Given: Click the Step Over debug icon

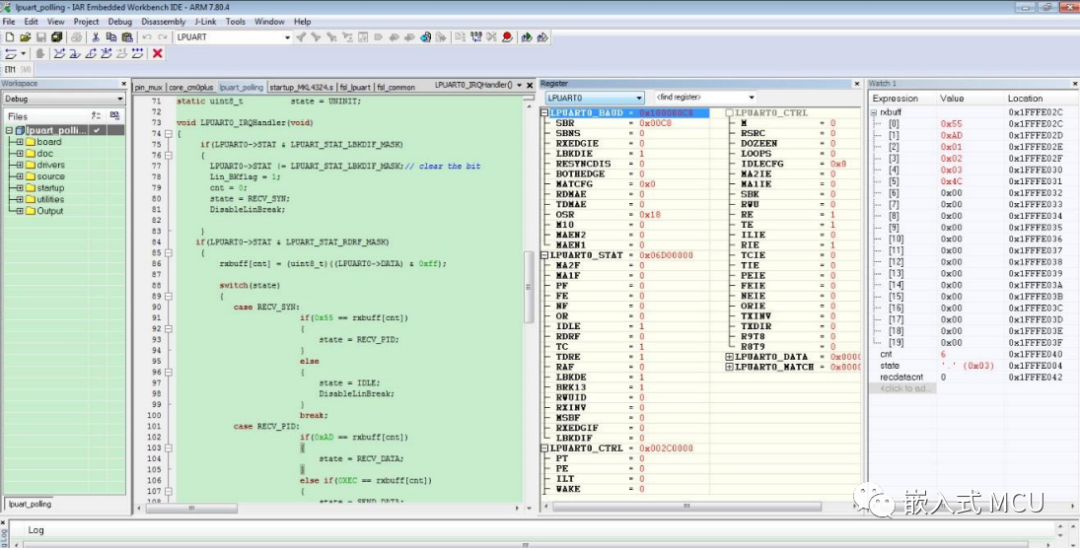Looking at the screenshot, I should coord(59,54).
